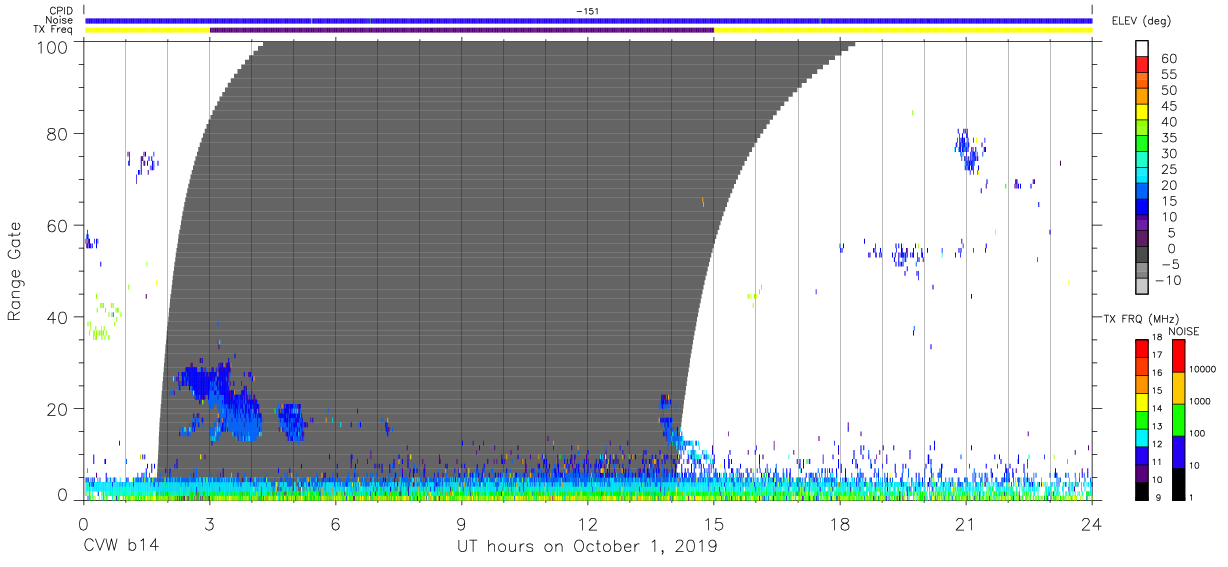Click the '24' tick on the UT hours axis

click(1092, 524)
